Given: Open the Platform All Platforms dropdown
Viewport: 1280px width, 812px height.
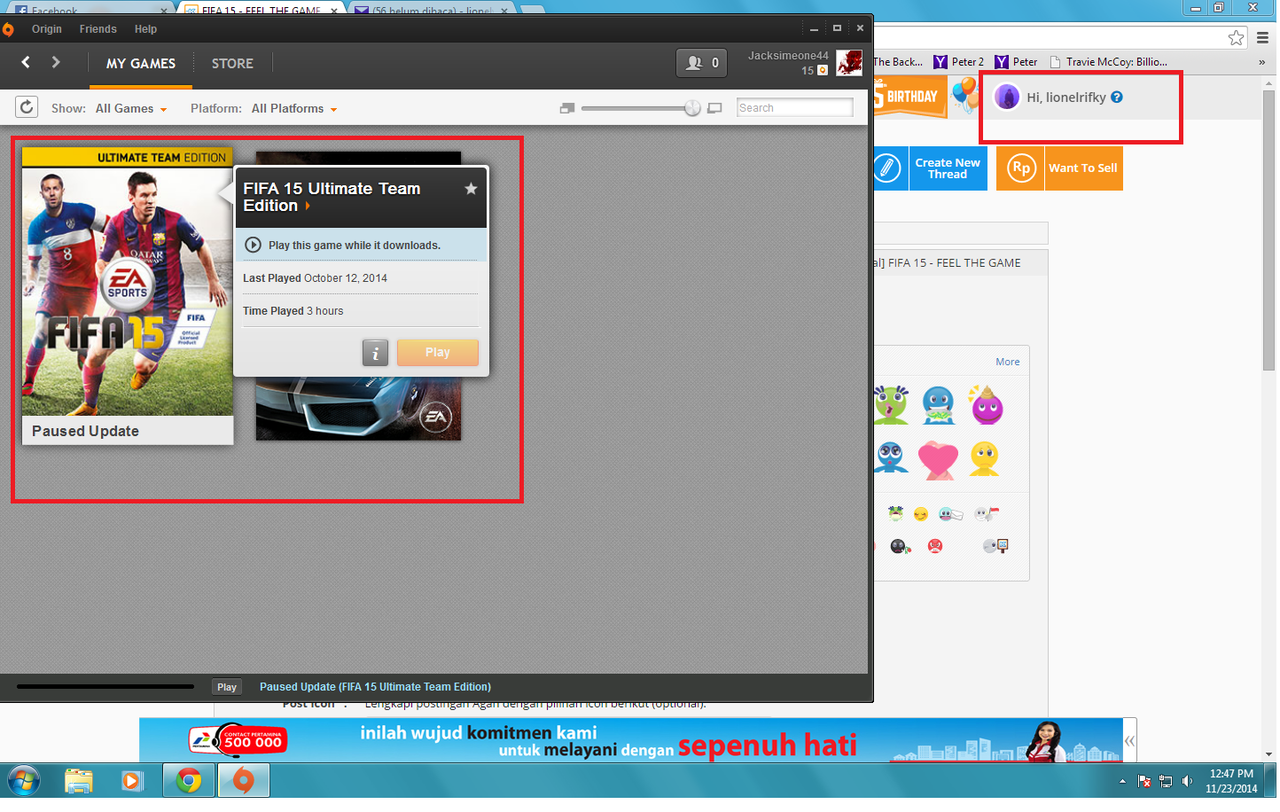Looking at the screenshot, I should click(294, 108).
